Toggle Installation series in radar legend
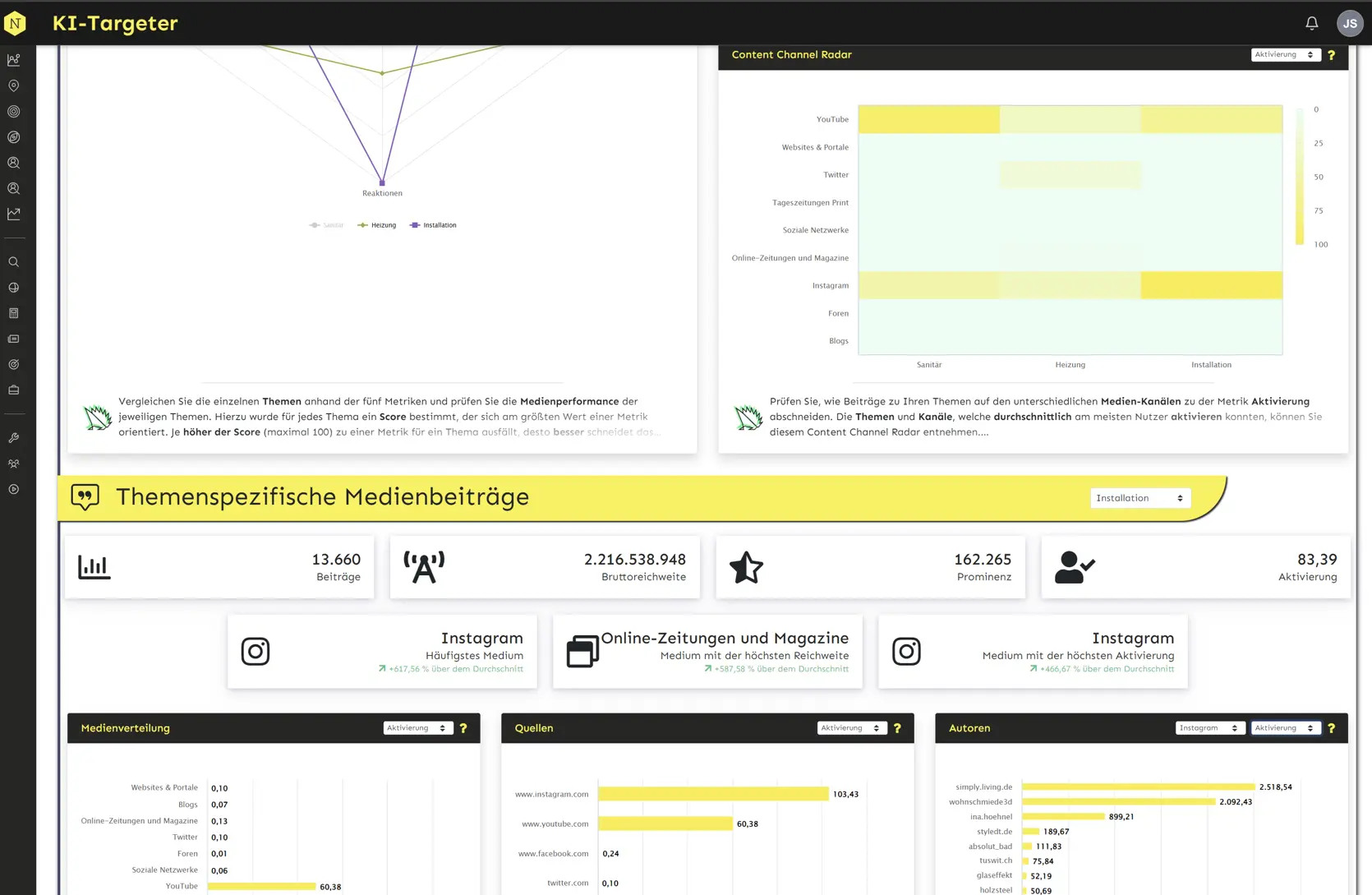This screenshot has width=1372, height=895. 433,225
